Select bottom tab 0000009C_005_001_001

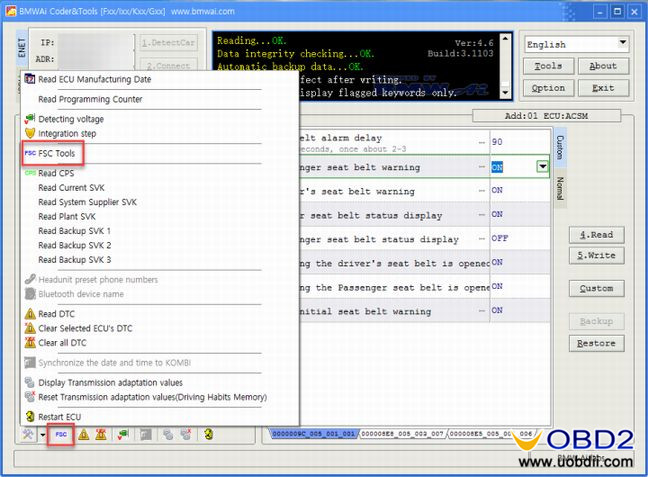click(x=314, y=434)
